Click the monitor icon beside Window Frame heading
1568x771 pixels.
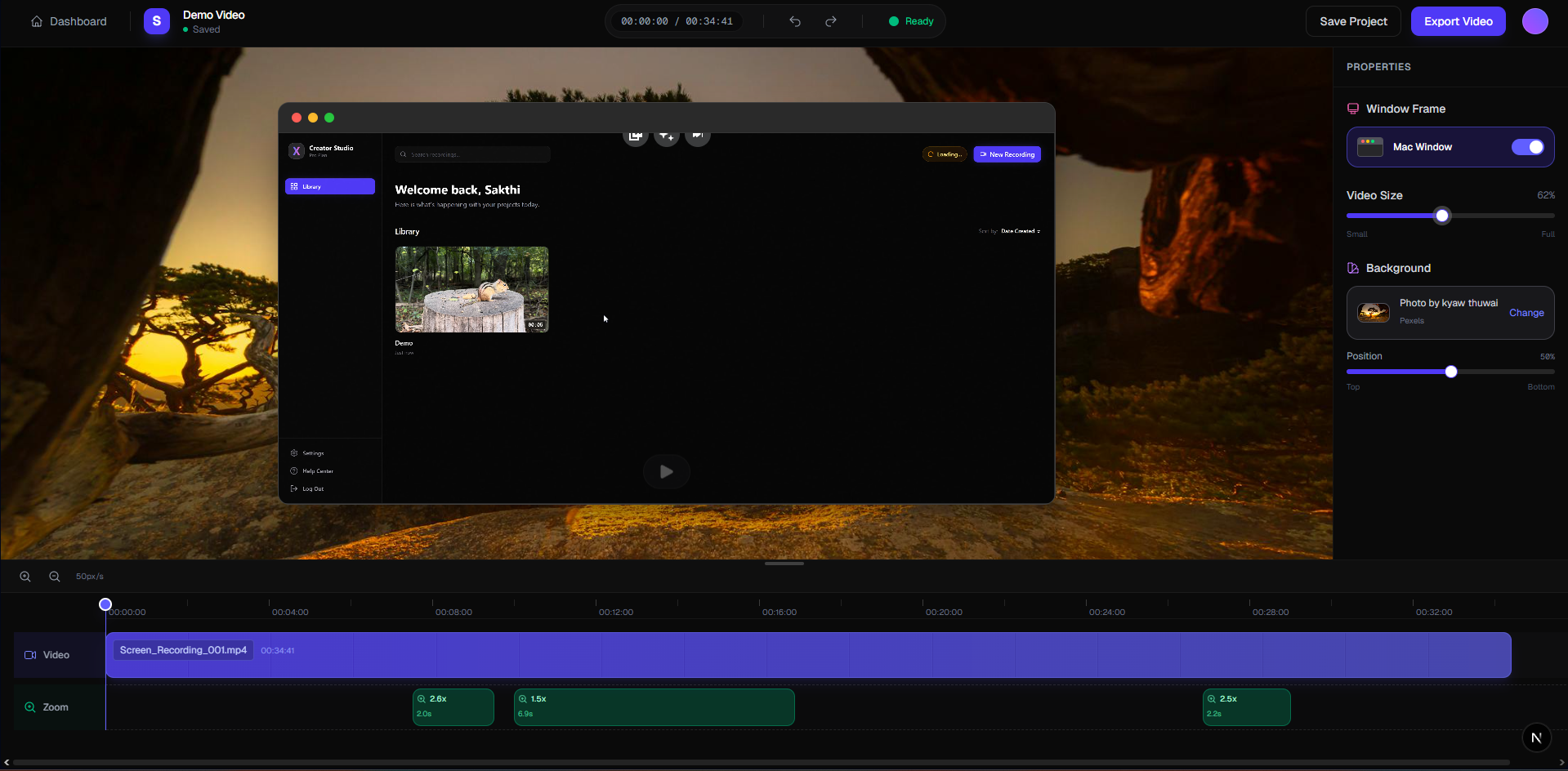pyautogui.click(x=1353, y=108)
